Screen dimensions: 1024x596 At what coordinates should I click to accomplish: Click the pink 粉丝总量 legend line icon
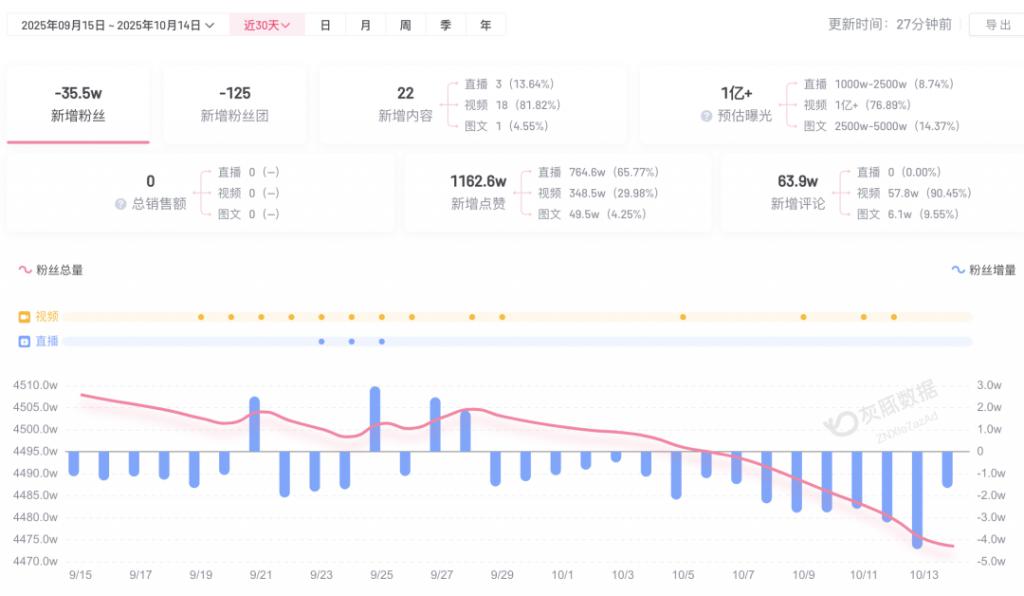click(25, 270)
